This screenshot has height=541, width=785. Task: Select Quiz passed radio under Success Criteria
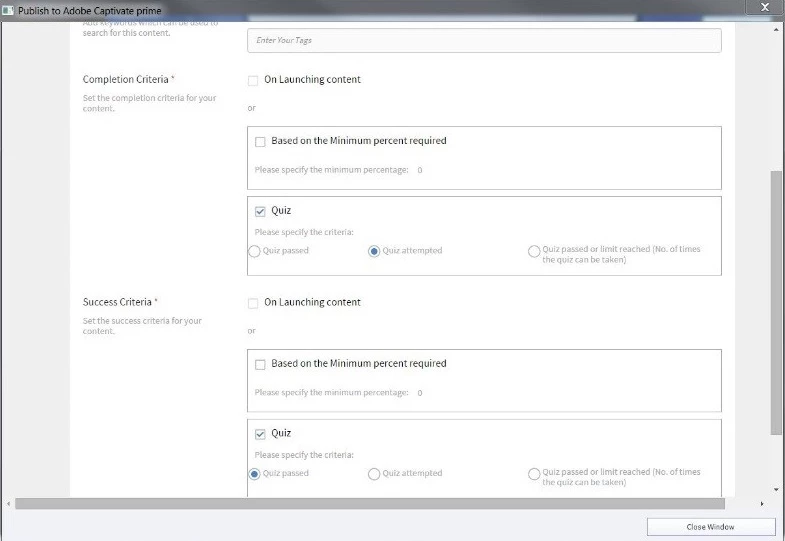coord(254,473)
